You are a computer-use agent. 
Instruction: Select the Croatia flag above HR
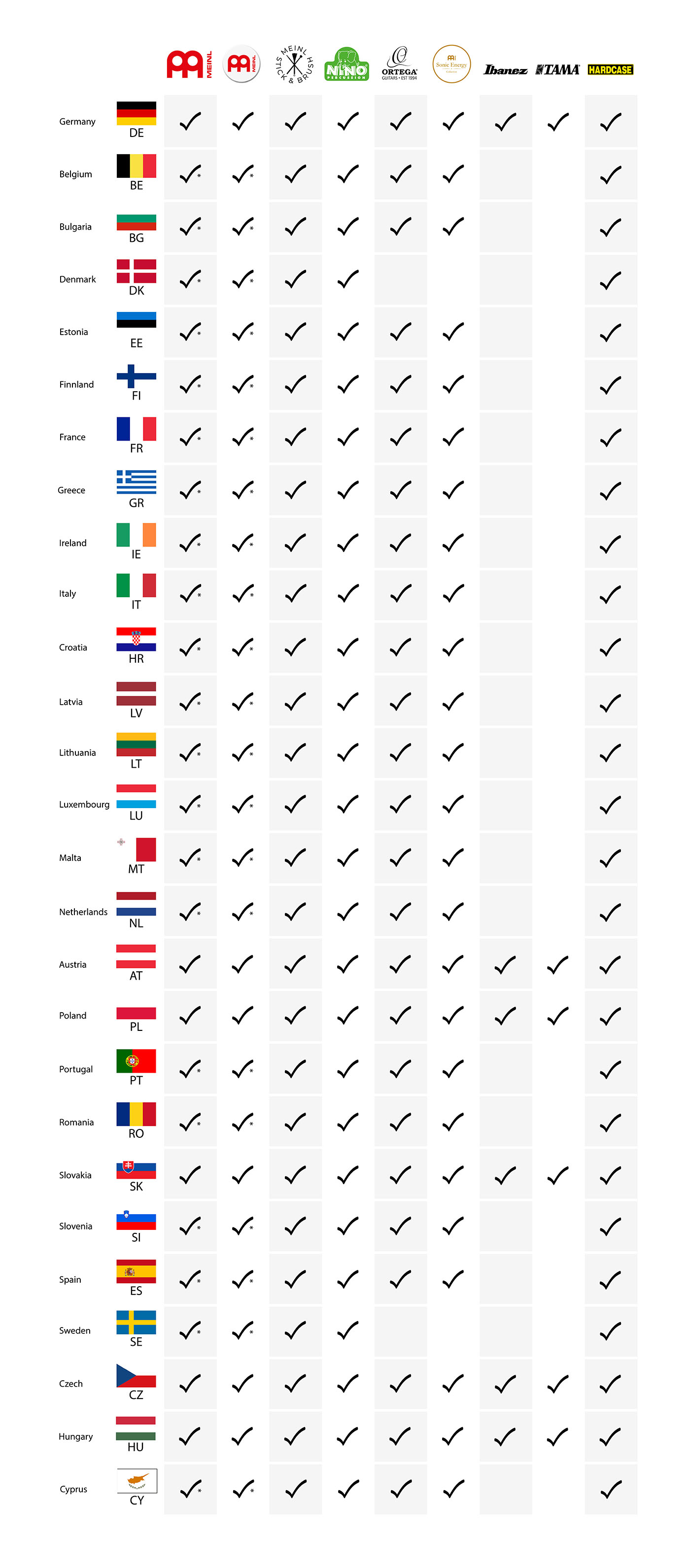pos(137,639)
